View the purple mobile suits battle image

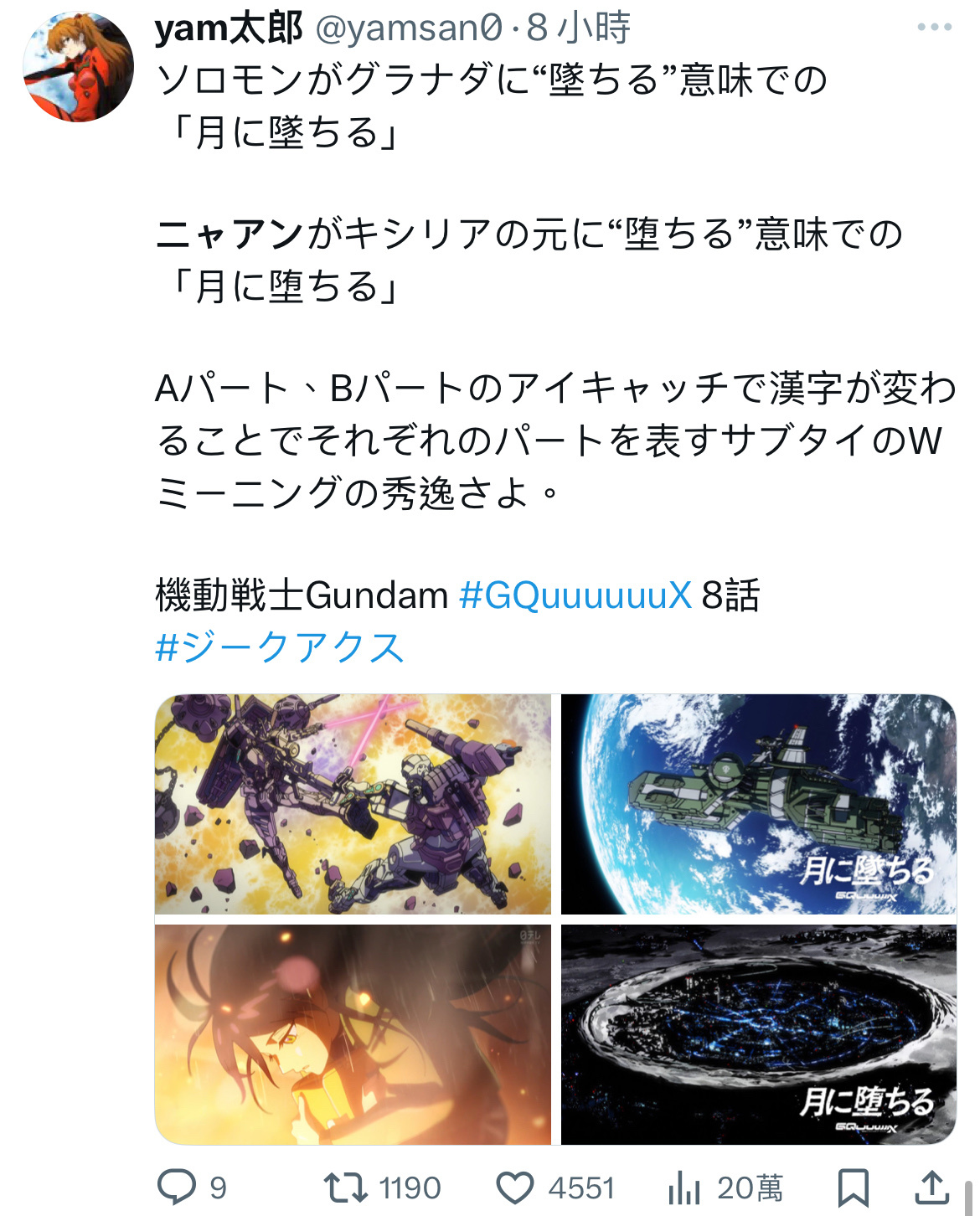(353, 804)
